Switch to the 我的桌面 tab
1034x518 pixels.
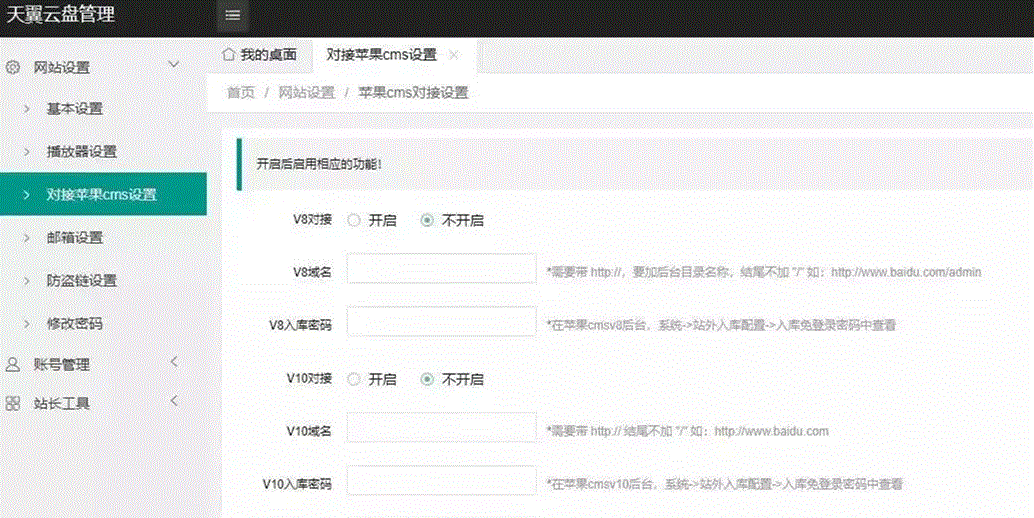click(x=263, y=55)
